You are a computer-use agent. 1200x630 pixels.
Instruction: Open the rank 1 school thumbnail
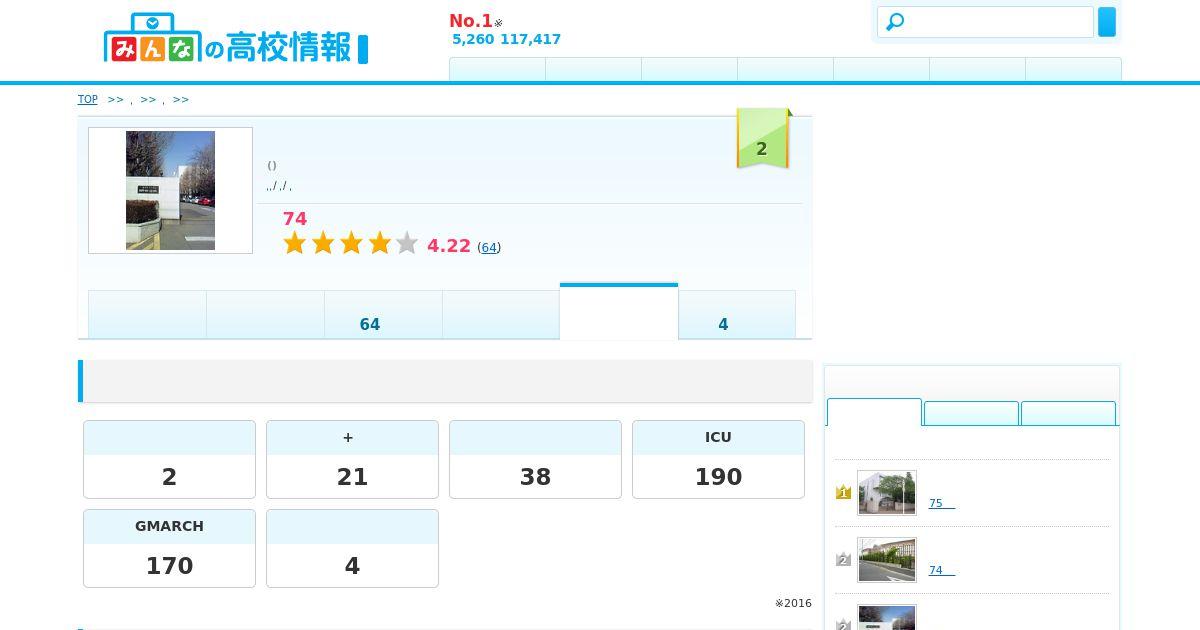(887, 493)
